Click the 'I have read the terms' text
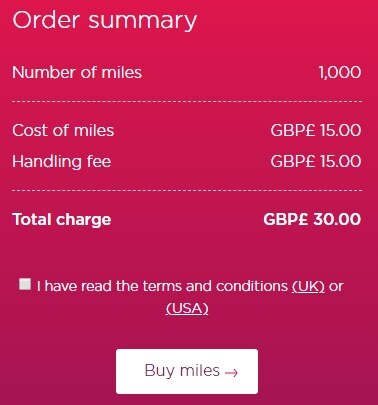The image size is (378, 405). pos(88,286)
